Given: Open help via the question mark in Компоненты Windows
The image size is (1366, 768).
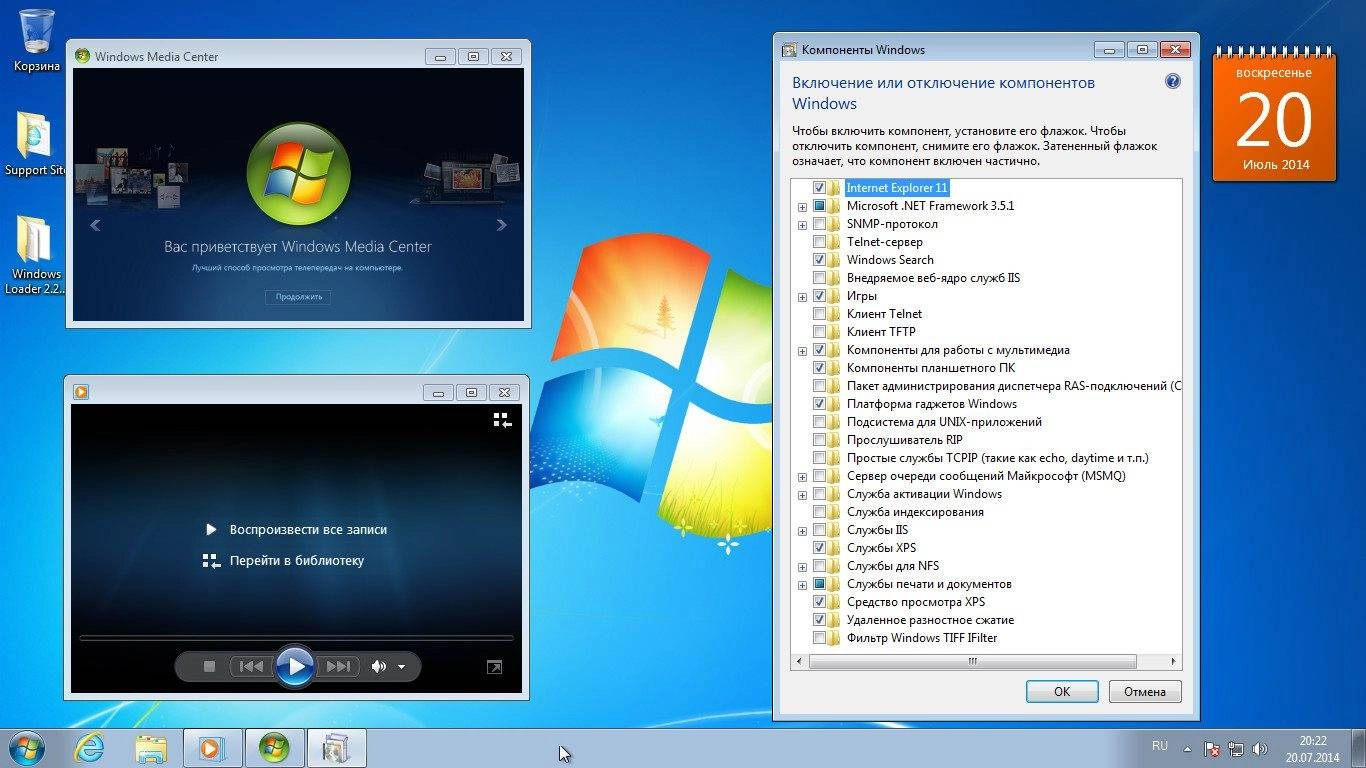Looking at the screenshot, I should pos(1172,81).
